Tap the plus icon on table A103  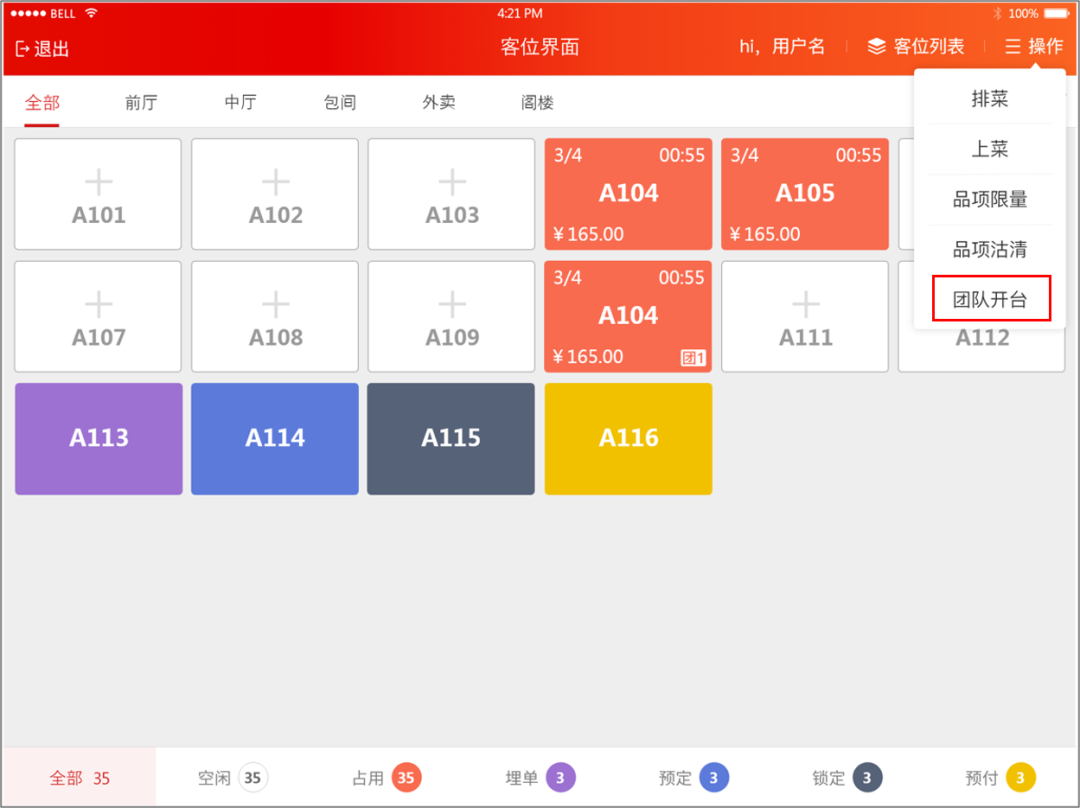point(452,183)
